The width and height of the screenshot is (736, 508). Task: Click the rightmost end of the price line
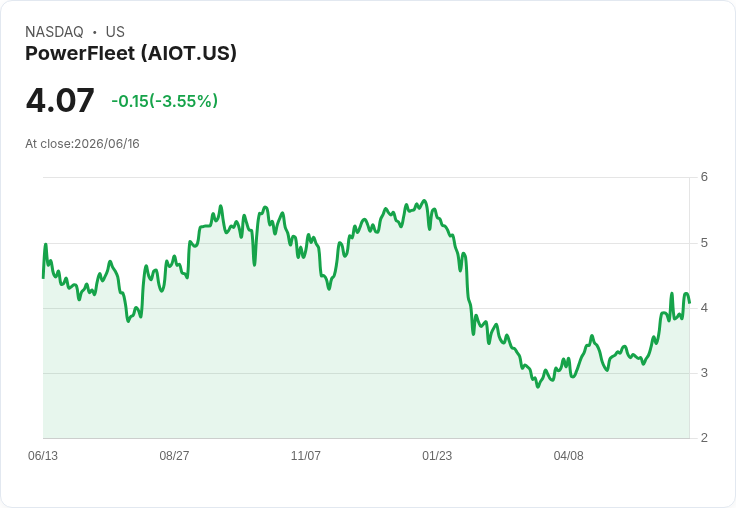tap(689, 302)
